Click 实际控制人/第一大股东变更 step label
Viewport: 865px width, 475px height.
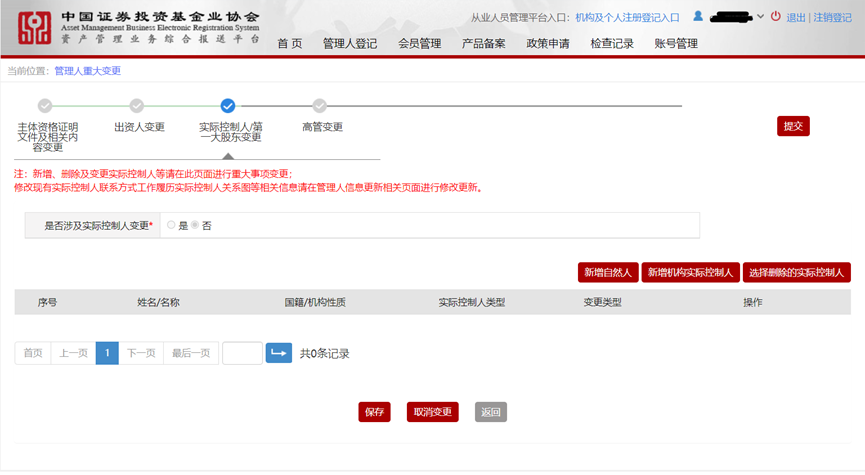click(x=231, y=132)
